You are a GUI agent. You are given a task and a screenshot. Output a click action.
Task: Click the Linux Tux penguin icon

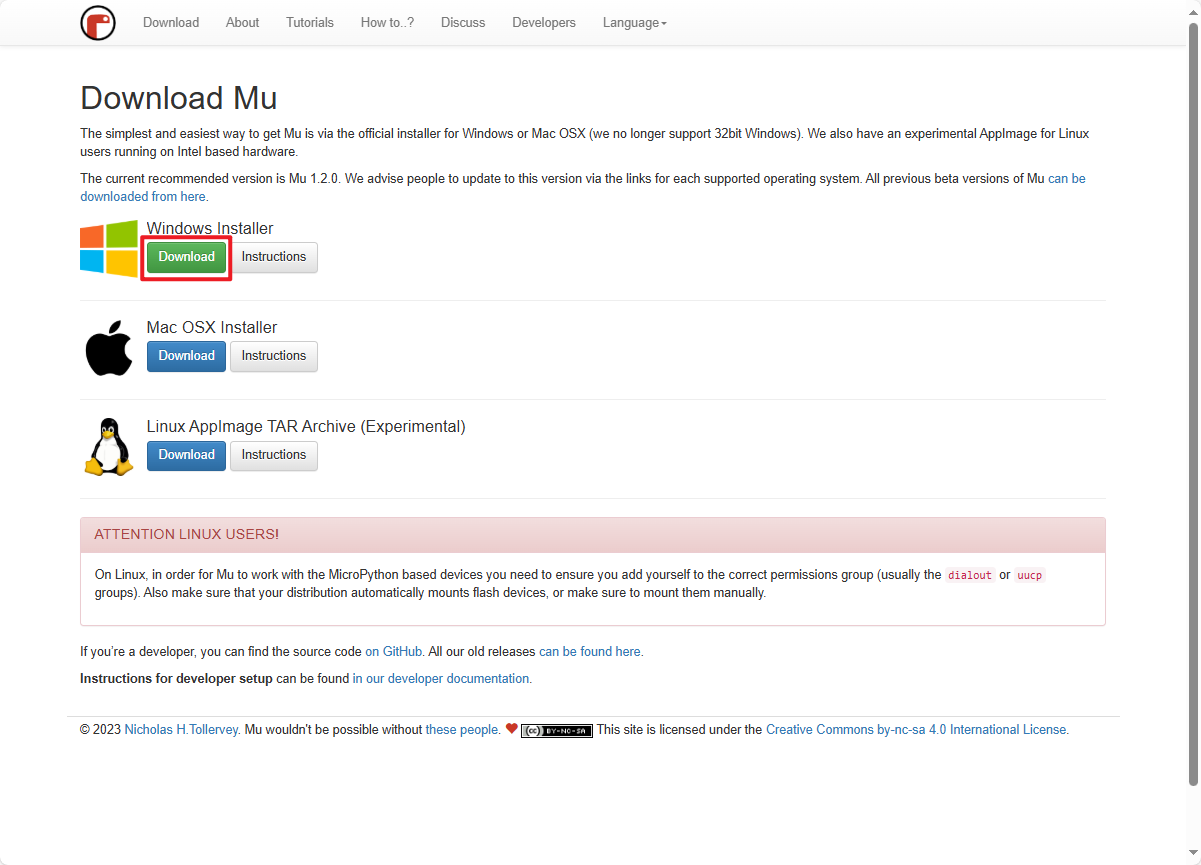click(x=109, y=447)
